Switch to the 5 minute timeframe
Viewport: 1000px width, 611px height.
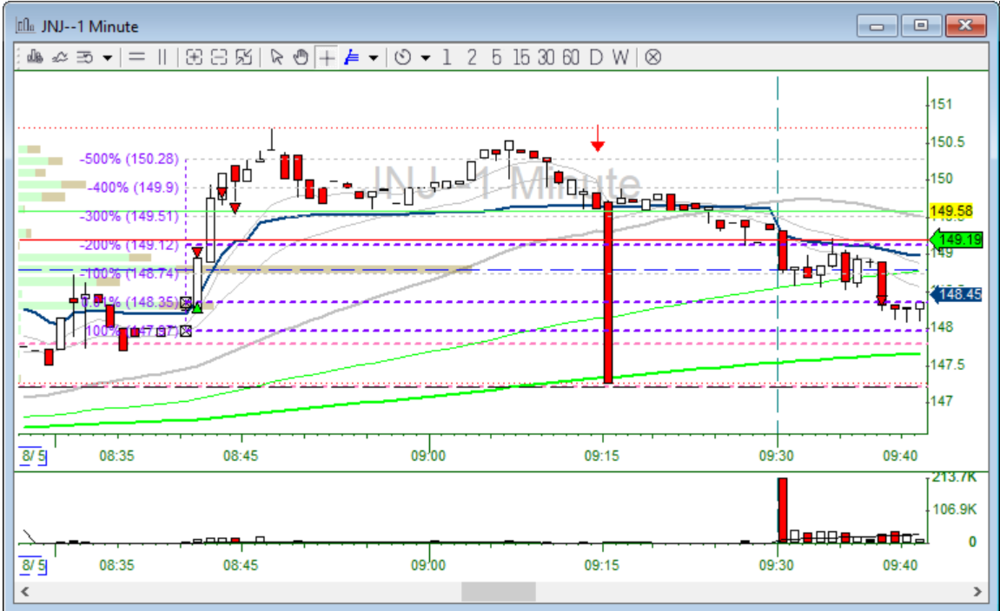pos(496,57)
